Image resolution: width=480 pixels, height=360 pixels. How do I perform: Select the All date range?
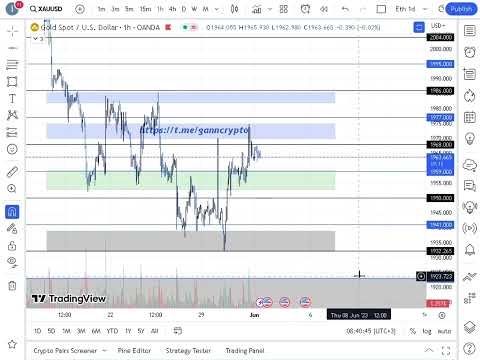[155, 331]
